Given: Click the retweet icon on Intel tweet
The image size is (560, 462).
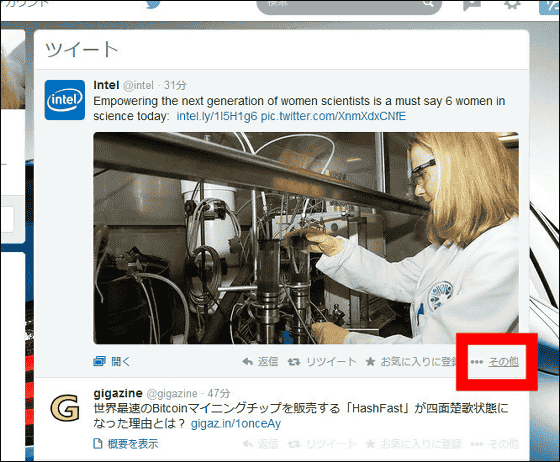Looking at the screenshot, I should pos(294,362).
